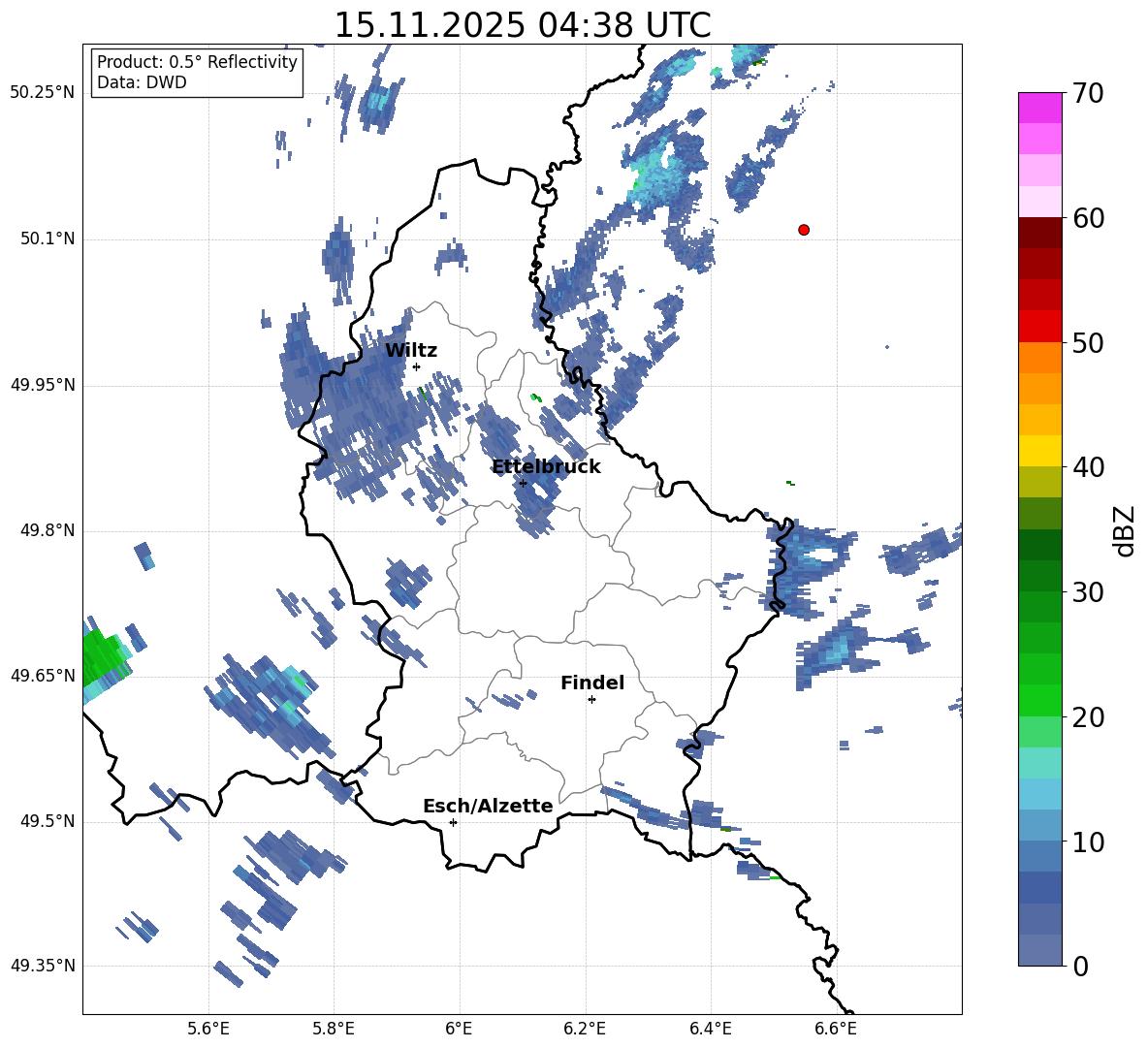1148x1048 pixels.
Task: Click the 49.35°N latitude label
Action: (x=43, y=966)
